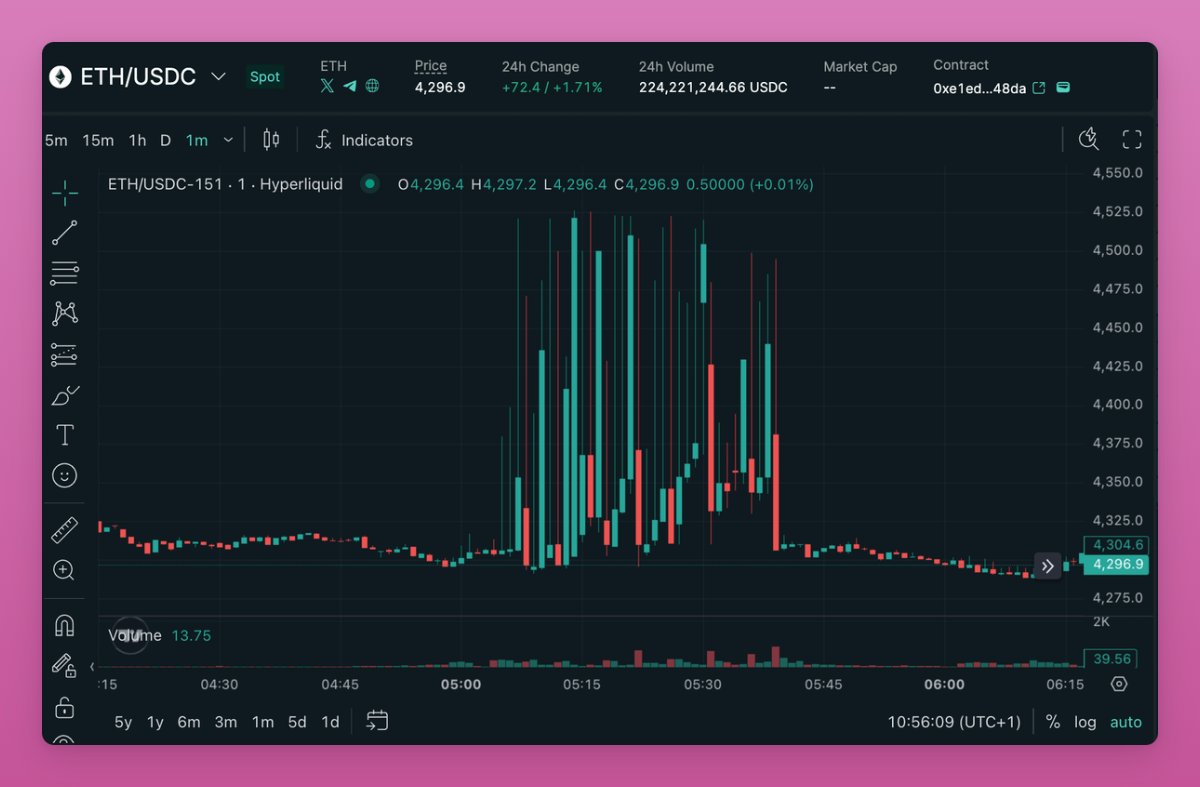Toggle magnet mode
Viewport: 1200px width, 787px height.
click(65, 626)
